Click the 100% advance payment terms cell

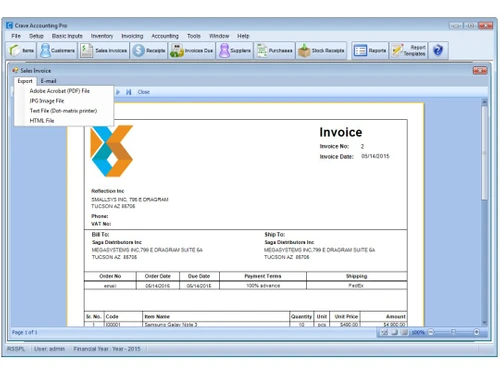pyautogui.click(x=263, y=286)
